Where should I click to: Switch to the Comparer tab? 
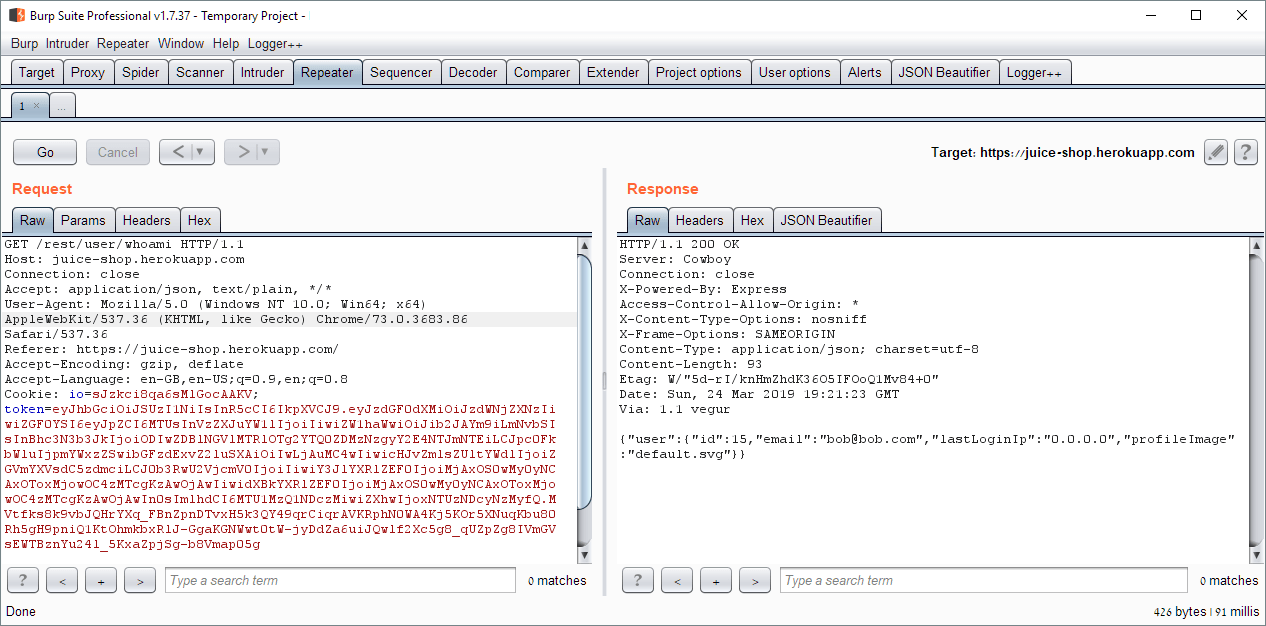542,72
